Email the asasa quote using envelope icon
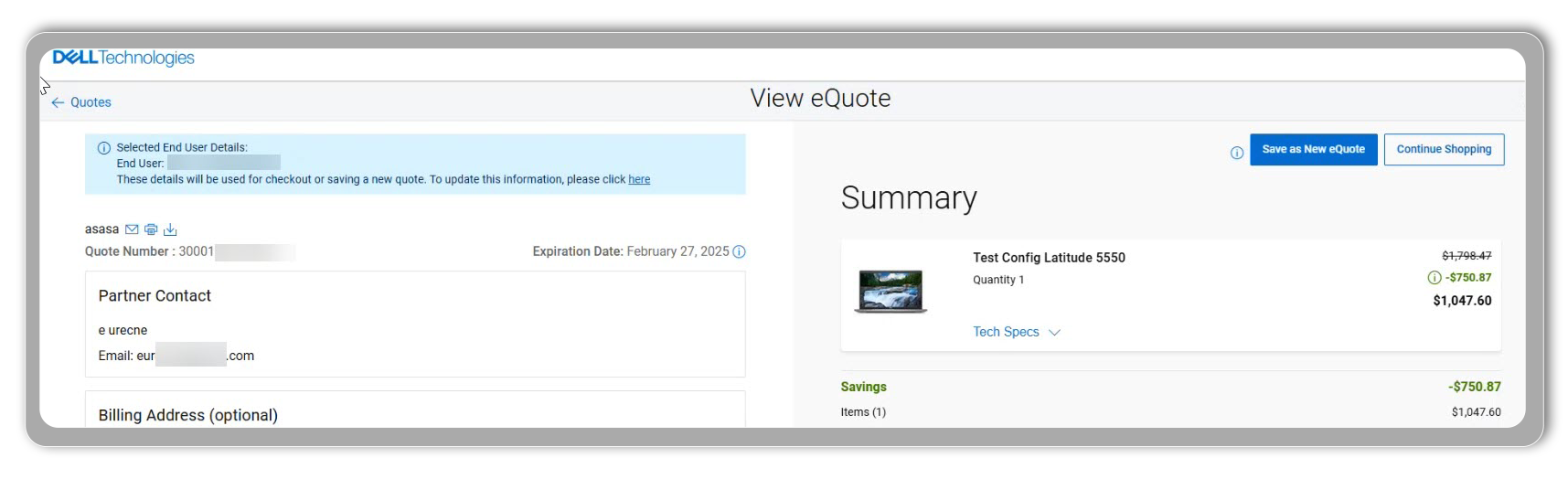This screenshot has width=1568, height=479. coord(132,229)
